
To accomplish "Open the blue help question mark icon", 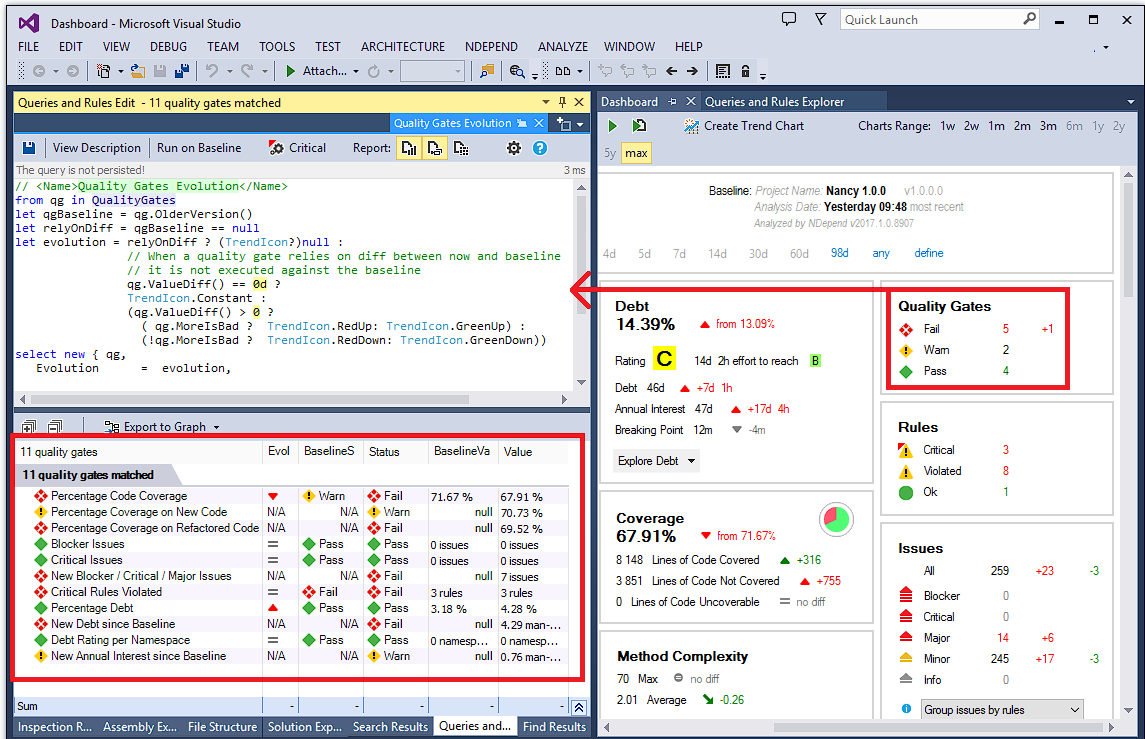I will point(540,148).
